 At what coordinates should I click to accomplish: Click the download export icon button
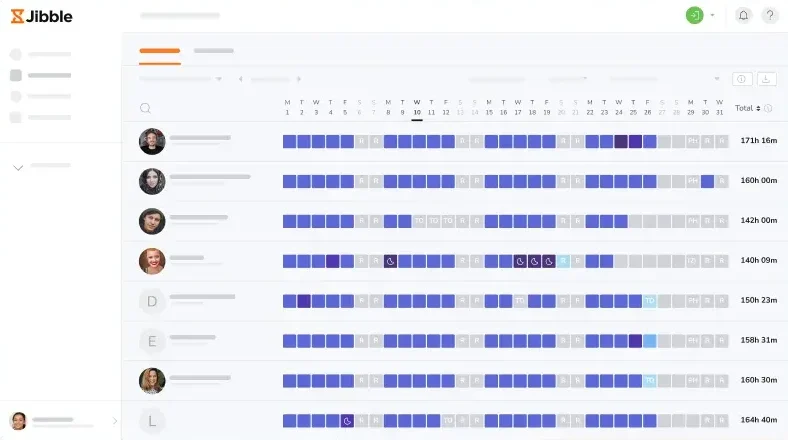(x=767, y=79)
